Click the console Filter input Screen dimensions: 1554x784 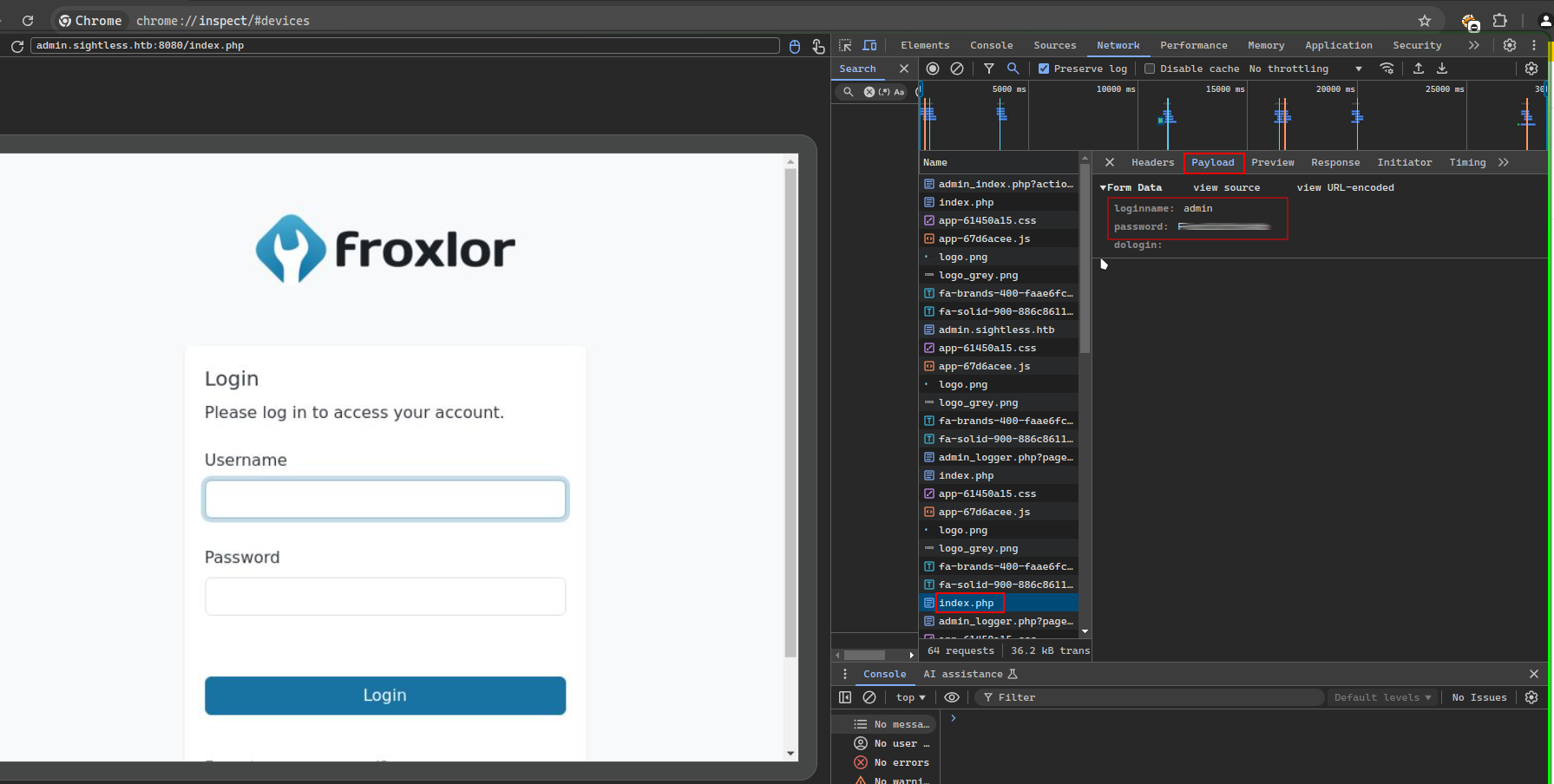(1150, 697)
